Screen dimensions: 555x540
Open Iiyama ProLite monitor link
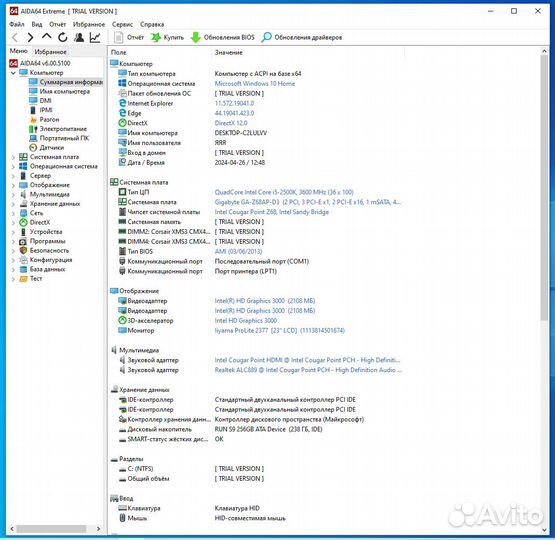280,331
